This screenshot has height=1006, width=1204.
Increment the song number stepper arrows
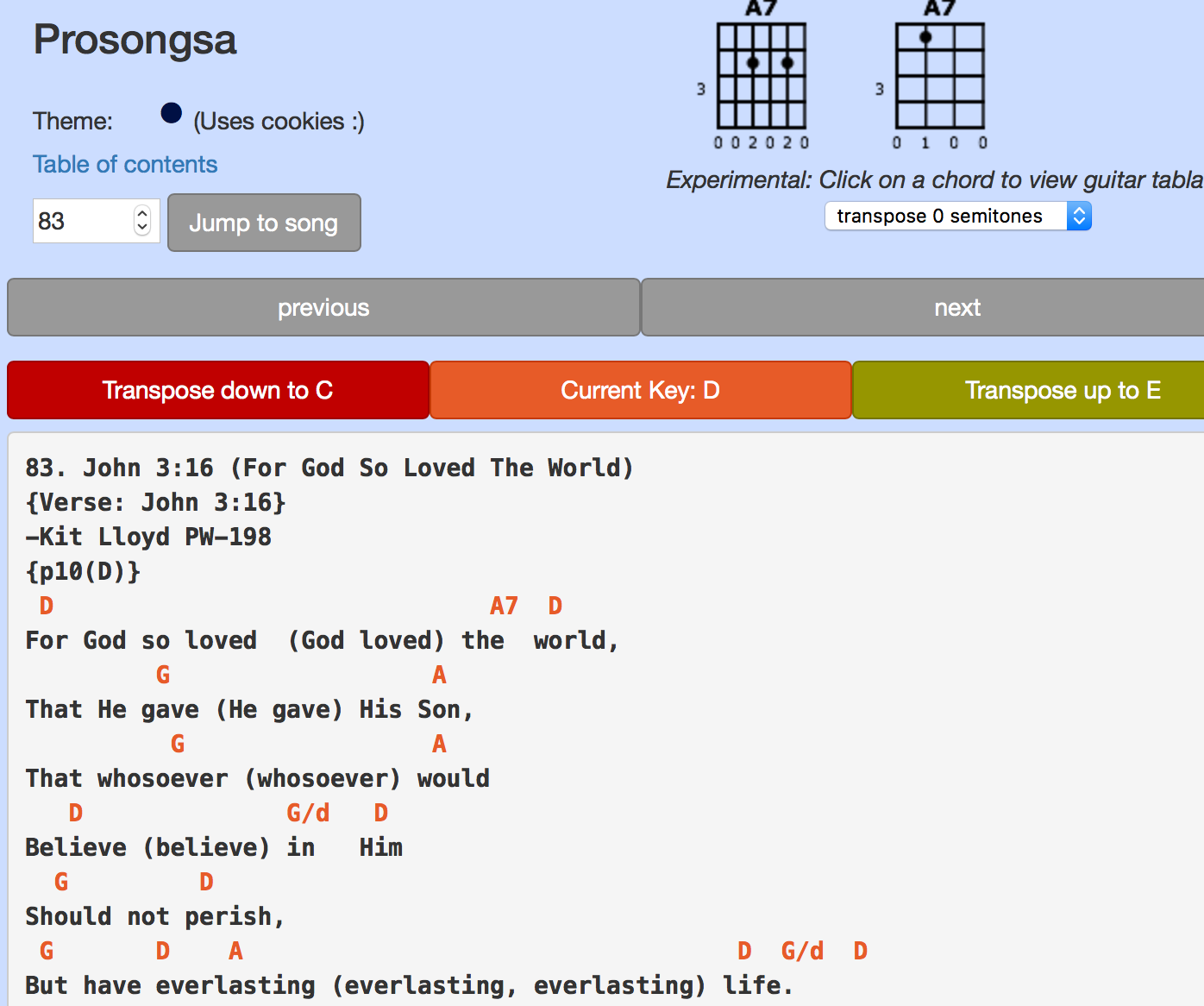pos(143,214)
